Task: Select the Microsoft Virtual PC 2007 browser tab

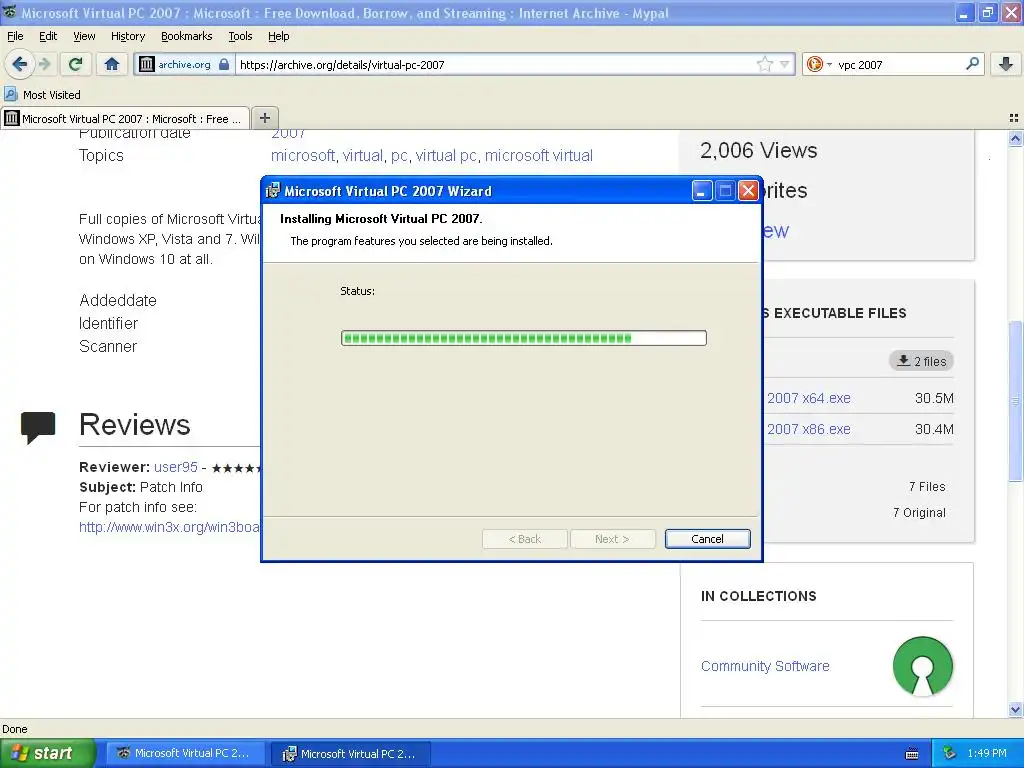Action: click(125, 118)
